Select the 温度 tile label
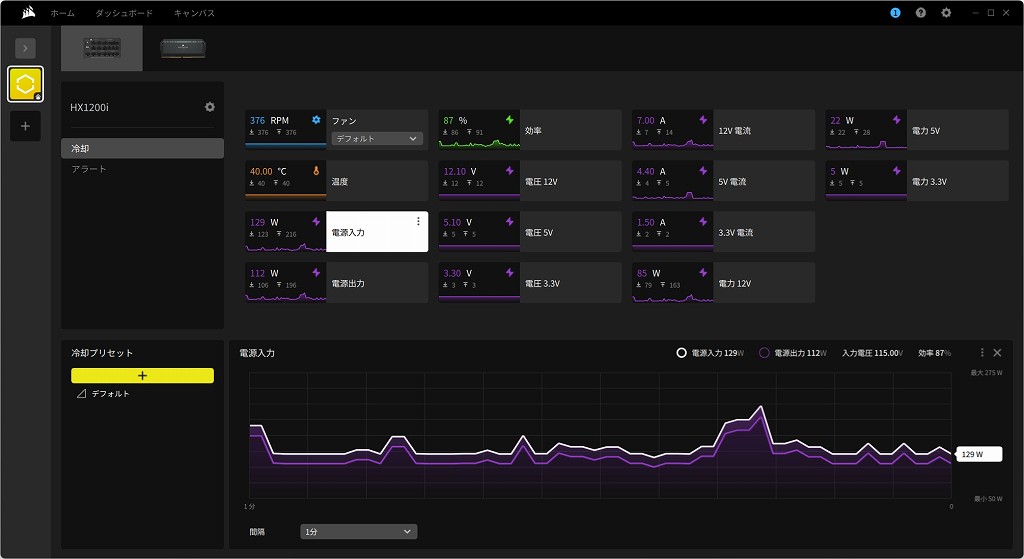 point(340,182)
